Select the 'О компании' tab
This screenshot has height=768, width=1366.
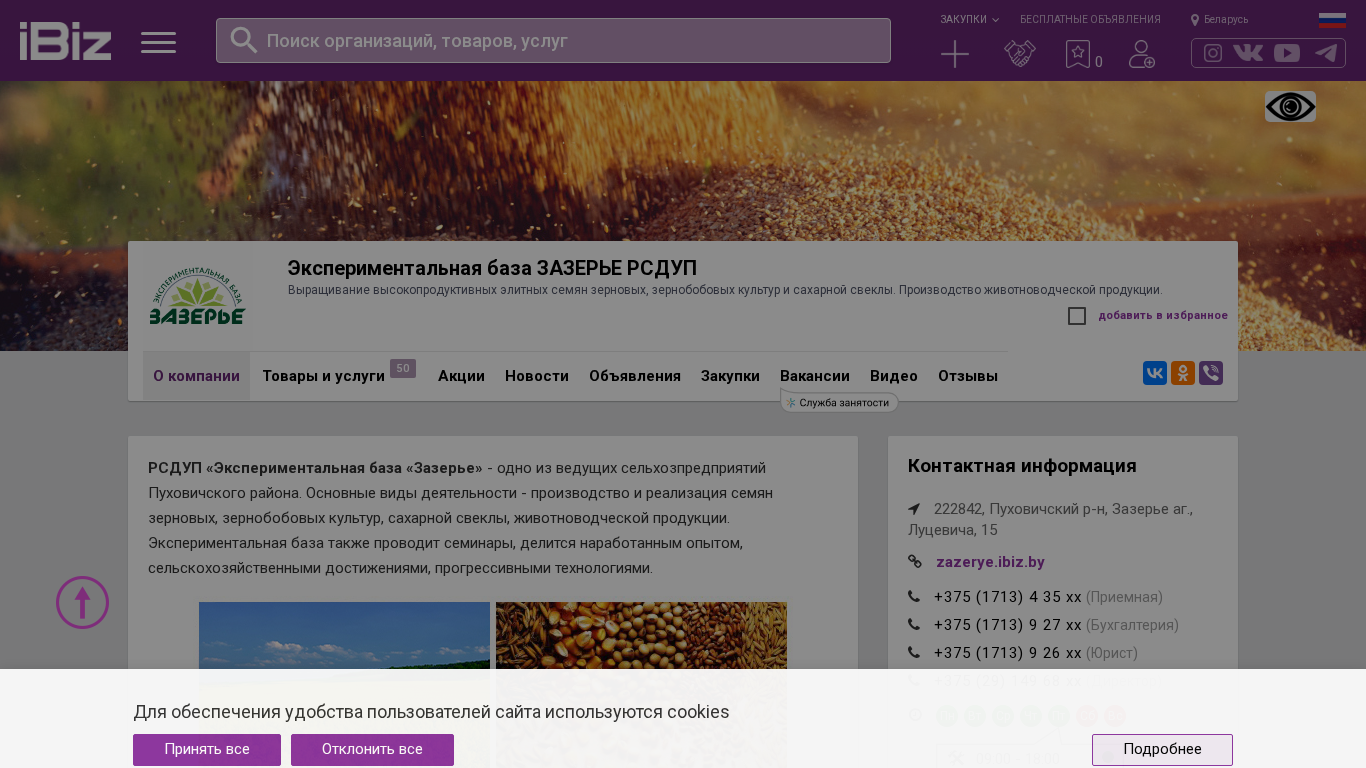pos(196,376)
